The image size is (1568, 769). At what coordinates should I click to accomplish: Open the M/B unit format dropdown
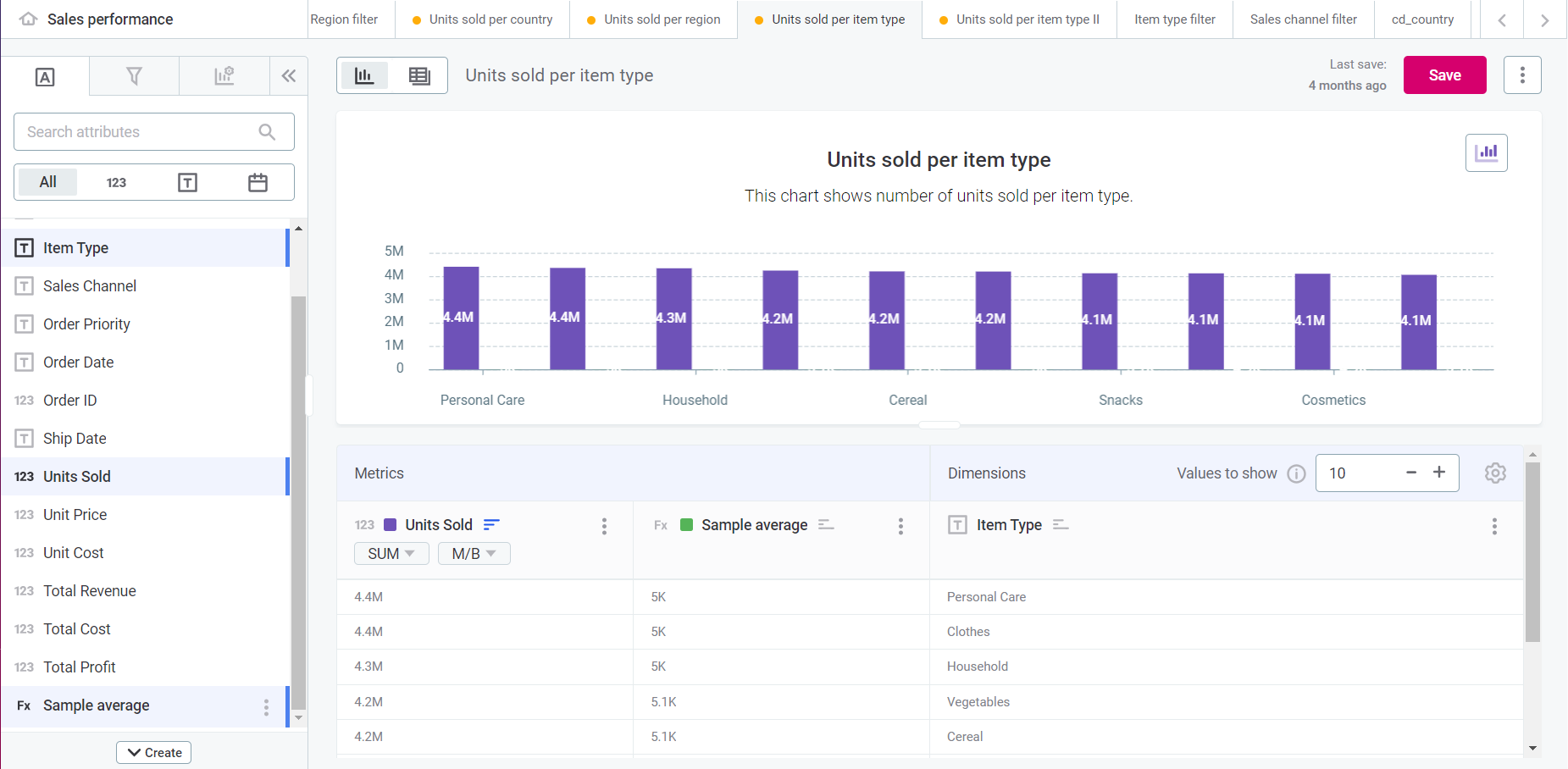click(x=474, y=553)
